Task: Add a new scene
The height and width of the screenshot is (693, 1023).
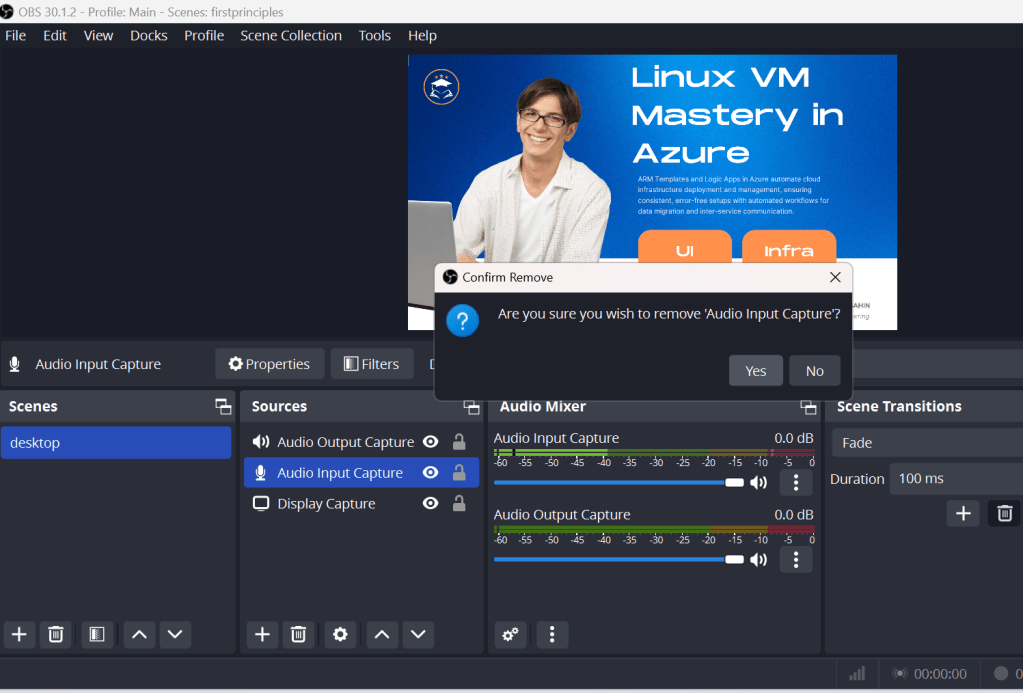Action: click(20, 634)
